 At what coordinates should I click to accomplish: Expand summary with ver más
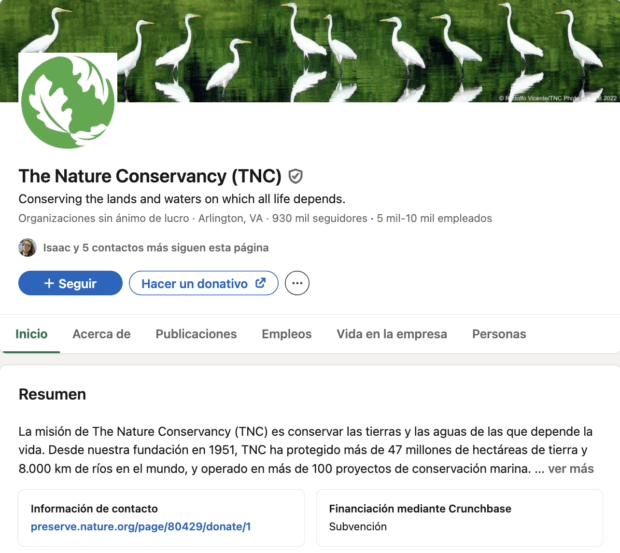pyautogui.click(x=570, y=468)
